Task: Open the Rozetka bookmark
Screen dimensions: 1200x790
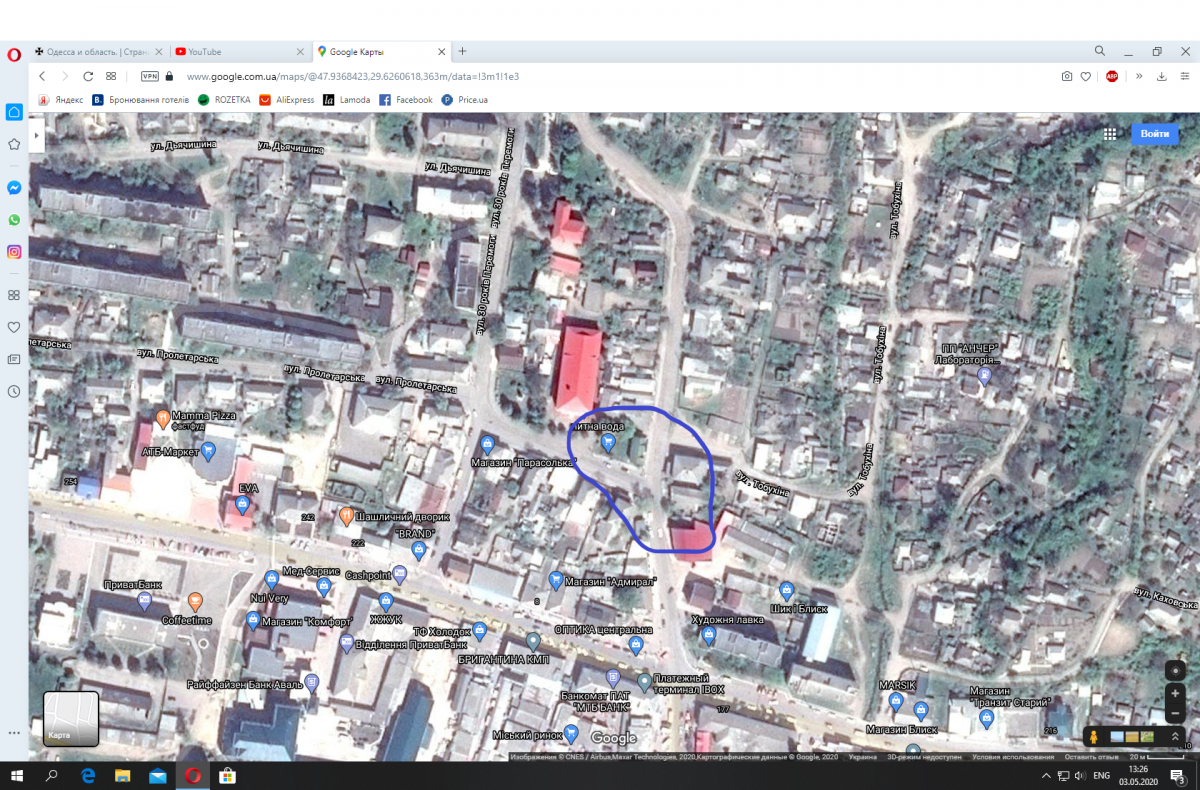Action: click(x=224, y=100)
